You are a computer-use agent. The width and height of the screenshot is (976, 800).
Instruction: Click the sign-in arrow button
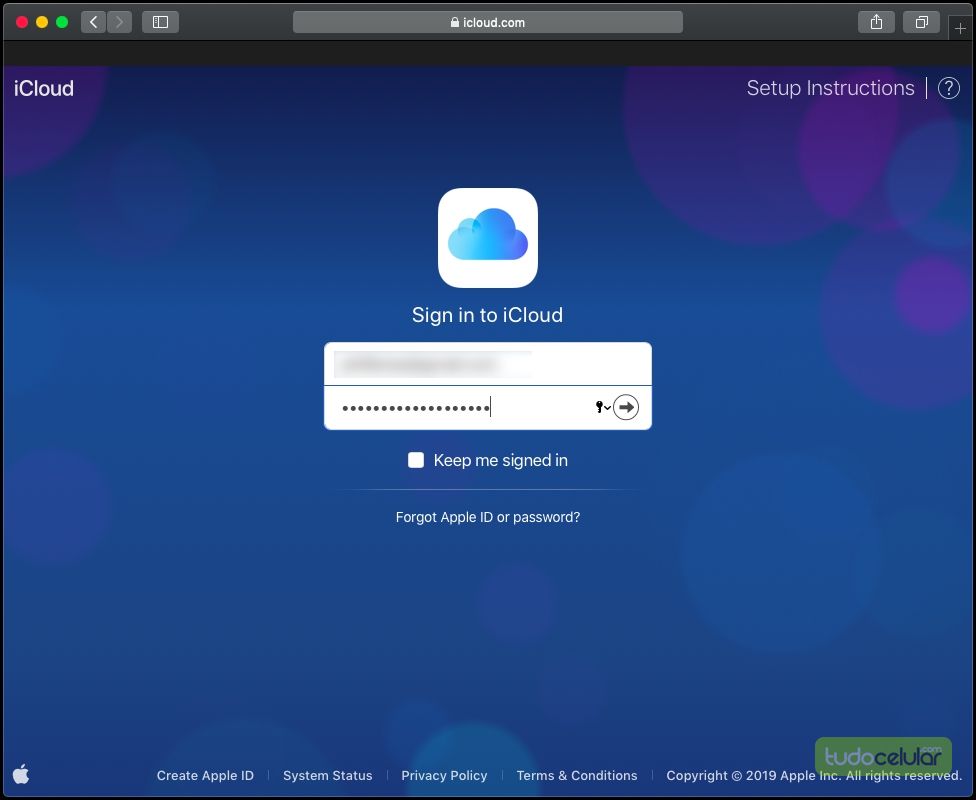pyautogui.click(x=626, y=407)
